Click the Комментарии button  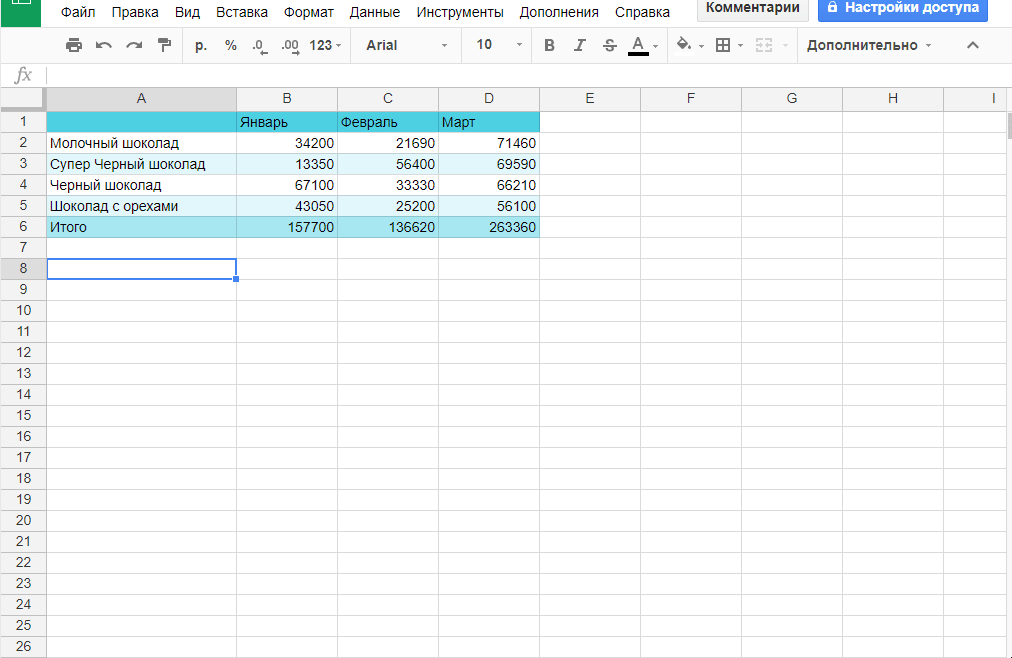[752, 8]
